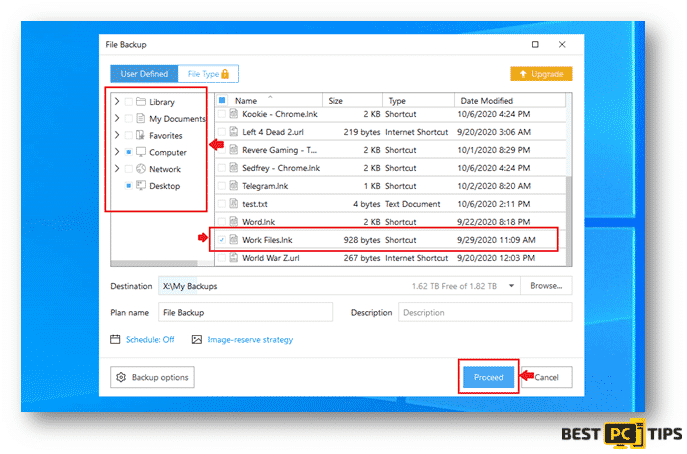Click the Cancel button
This screenshot has height=454, width=687.
(547, 377)
